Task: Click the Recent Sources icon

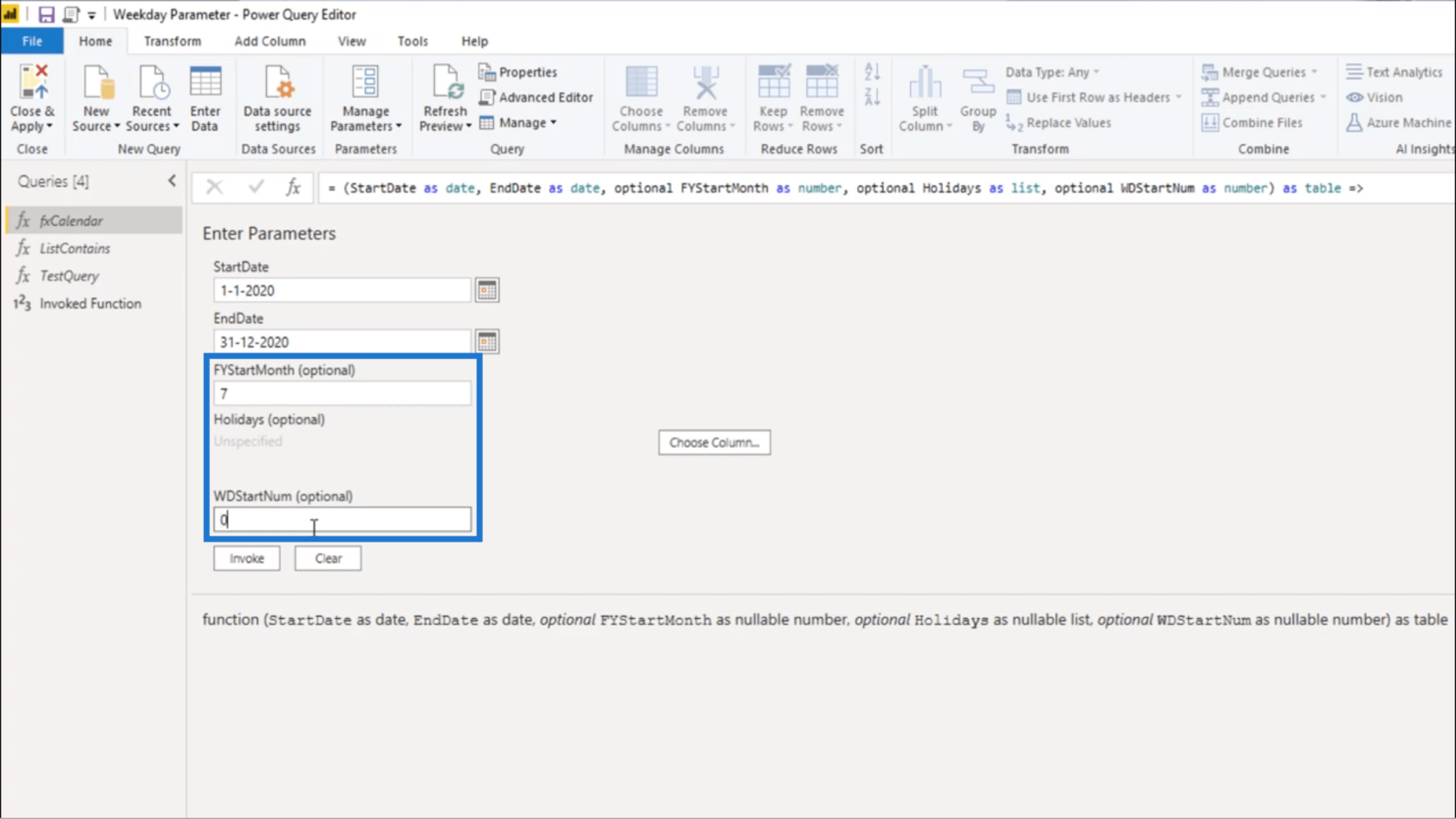Action: pos(152,82)
